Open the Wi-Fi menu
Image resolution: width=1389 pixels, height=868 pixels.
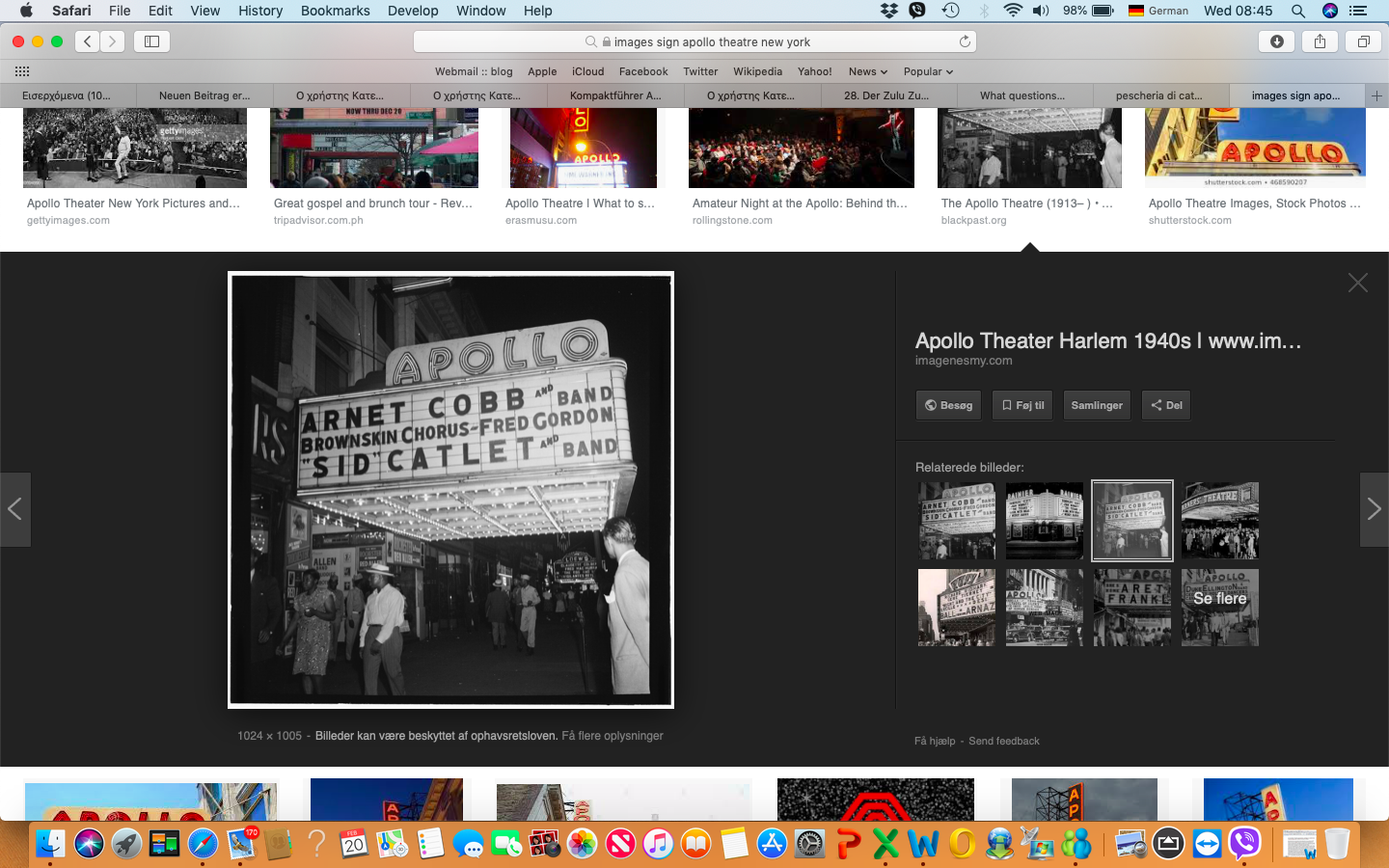[1013, 11]
